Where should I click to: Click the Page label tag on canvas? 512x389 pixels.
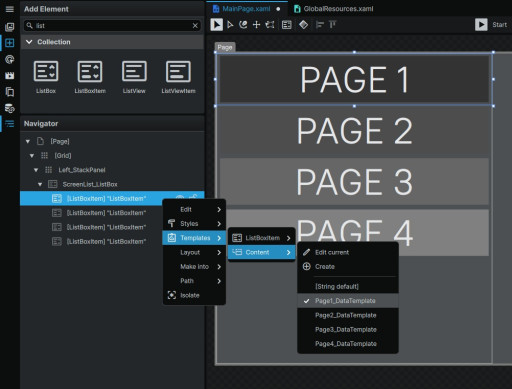pos(225,47)
